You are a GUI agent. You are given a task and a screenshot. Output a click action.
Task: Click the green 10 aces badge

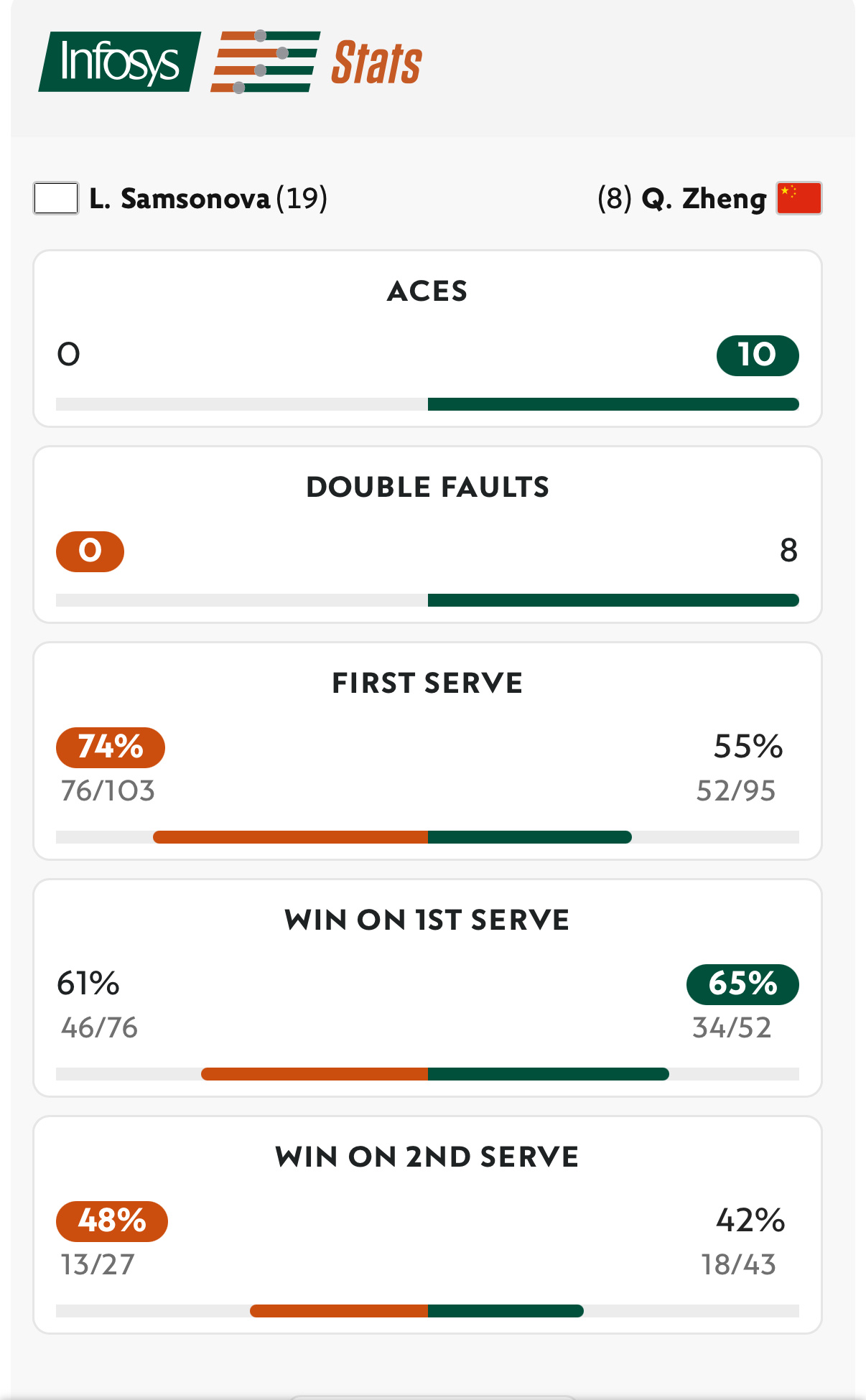(x=758, y=355)
